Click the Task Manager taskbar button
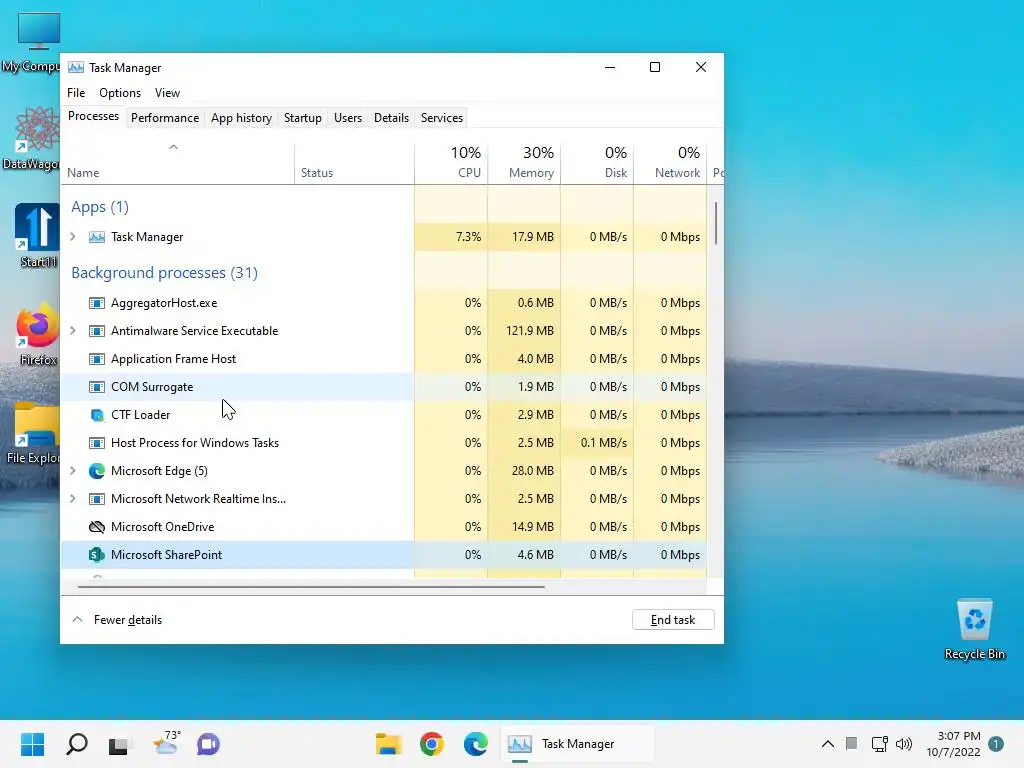The image size is (1024, 768). click(577, 744)
